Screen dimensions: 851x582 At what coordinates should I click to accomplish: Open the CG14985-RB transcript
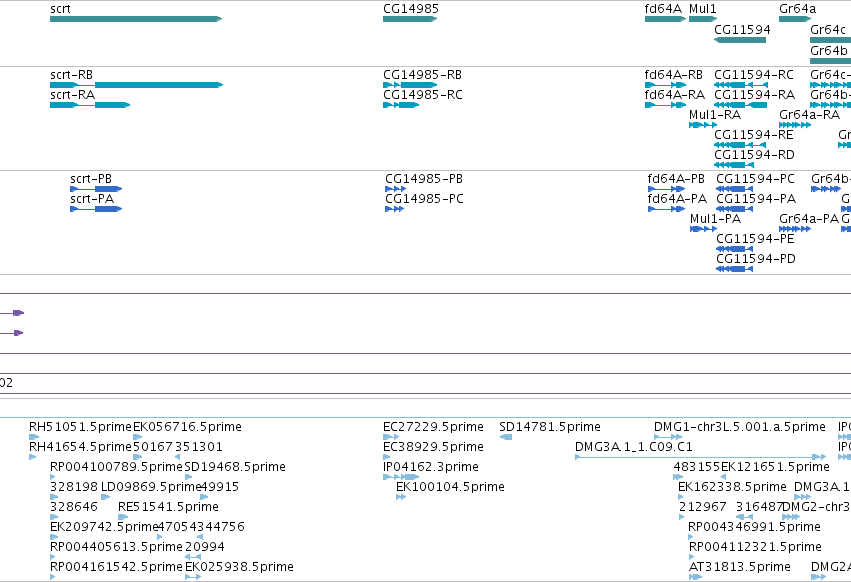tap(410, 85)
